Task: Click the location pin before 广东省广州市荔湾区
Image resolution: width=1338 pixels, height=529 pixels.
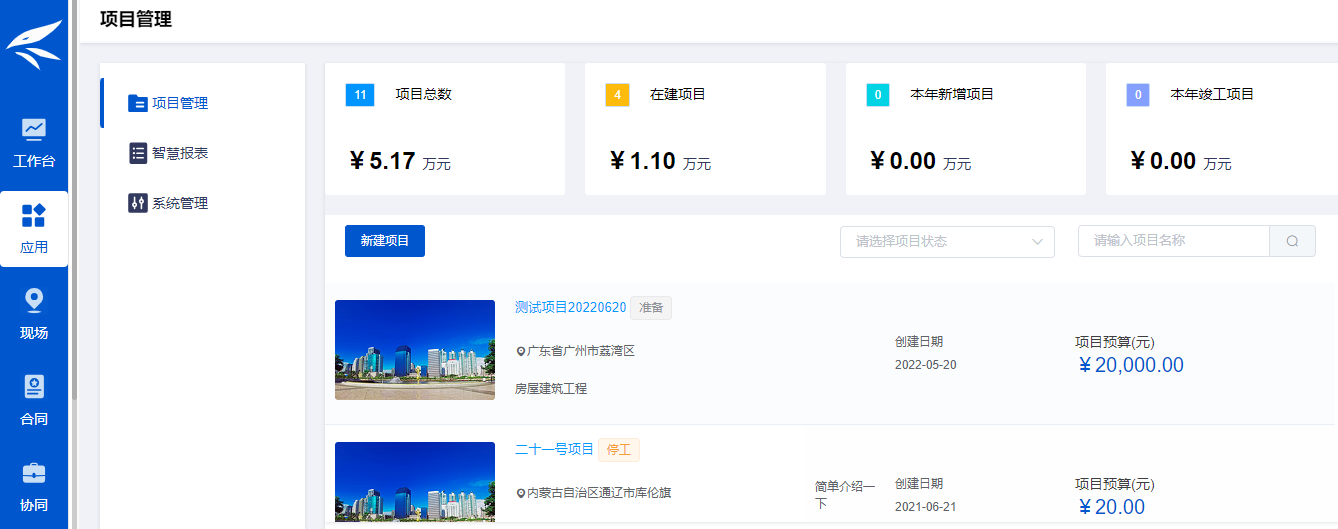Action: coord(521,352)
